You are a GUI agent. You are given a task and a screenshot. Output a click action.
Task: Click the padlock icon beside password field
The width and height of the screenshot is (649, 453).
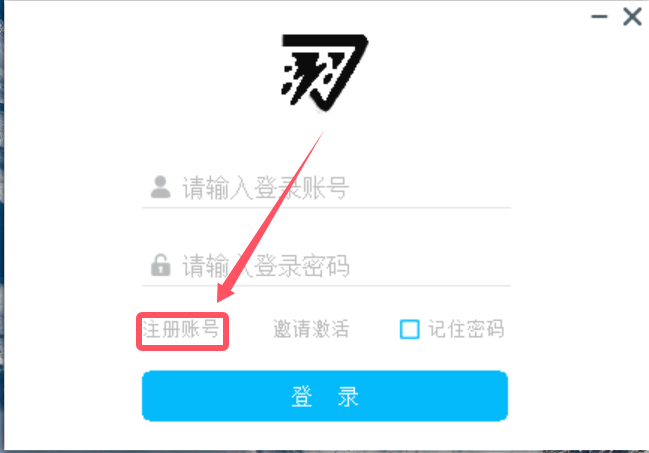pyautogui.click(x=161, y=265)
